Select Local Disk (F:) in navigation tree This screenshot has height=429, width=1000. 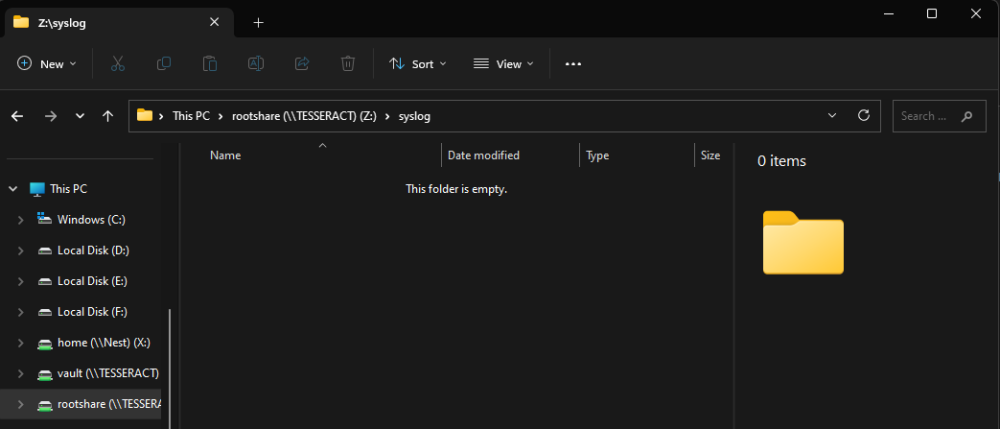coord(92,312)
